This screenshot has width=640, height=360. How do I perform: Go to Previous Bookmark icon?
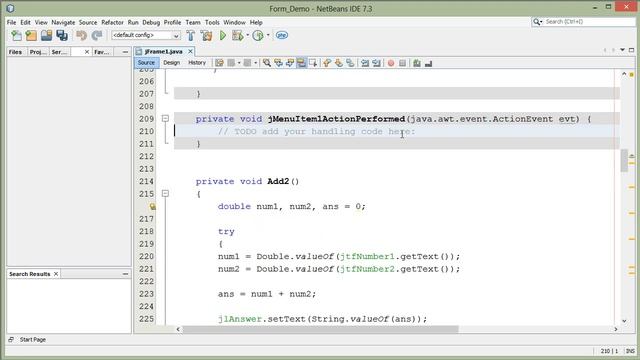327,63
